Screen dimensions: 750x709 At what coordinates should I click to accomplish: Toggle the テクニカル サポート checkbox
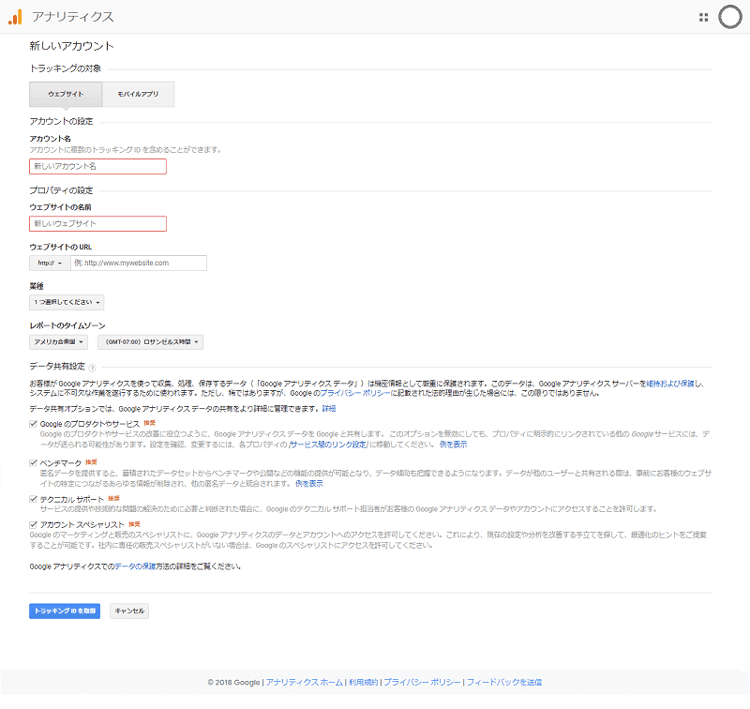tap(33, 499)
